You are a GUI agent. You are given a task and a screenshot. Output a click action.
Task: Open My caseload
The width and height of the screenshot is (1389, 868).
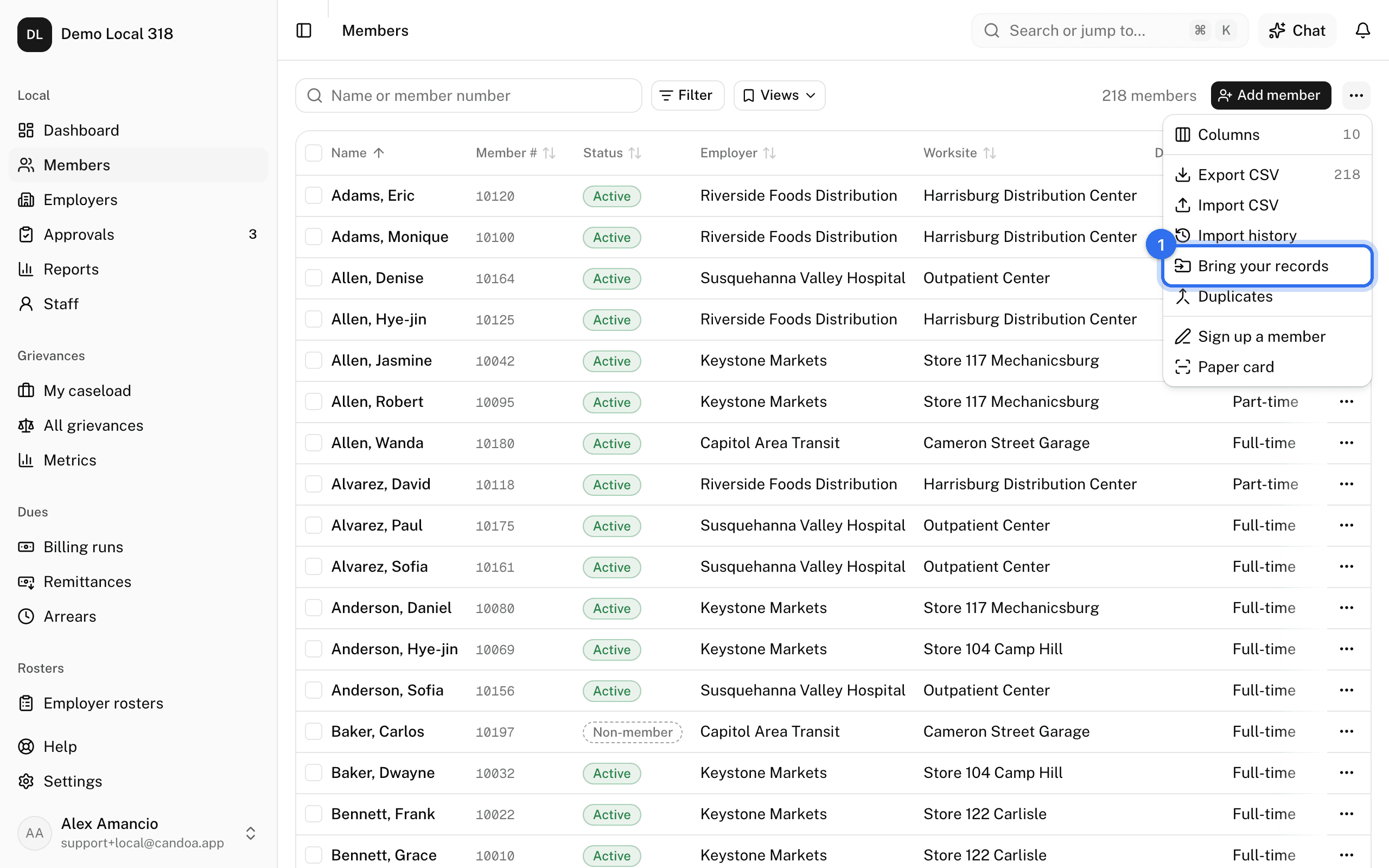(138, 391)
